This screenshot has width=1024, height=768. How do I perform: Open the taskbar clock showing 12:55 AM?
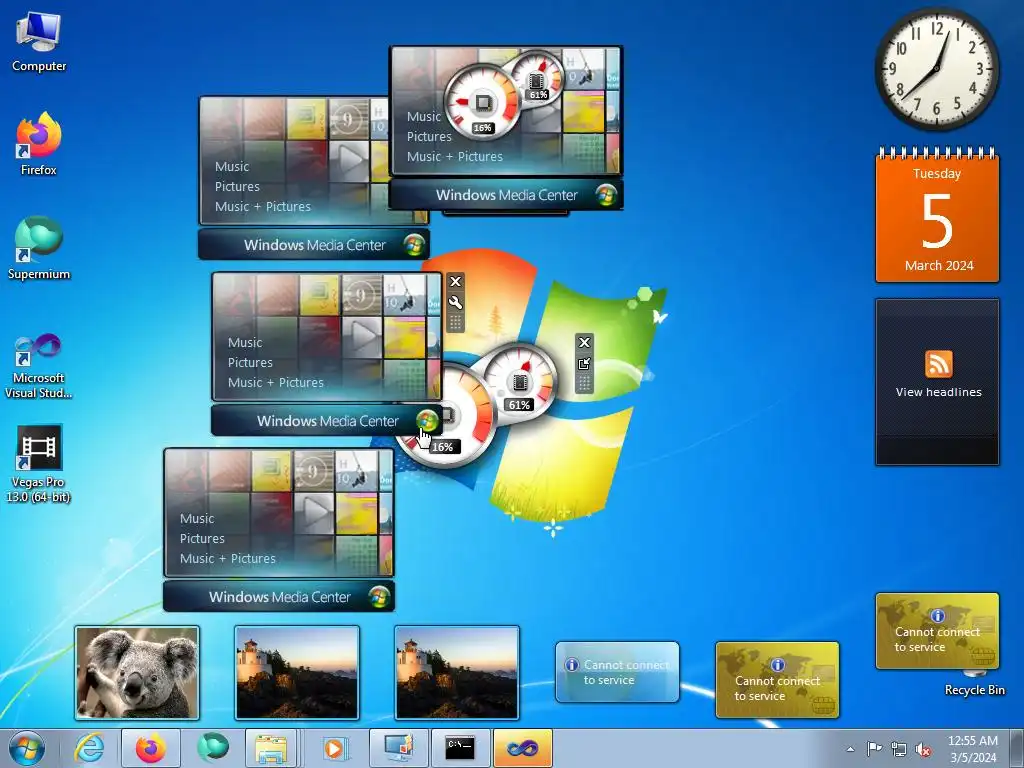tap(973, 749)
